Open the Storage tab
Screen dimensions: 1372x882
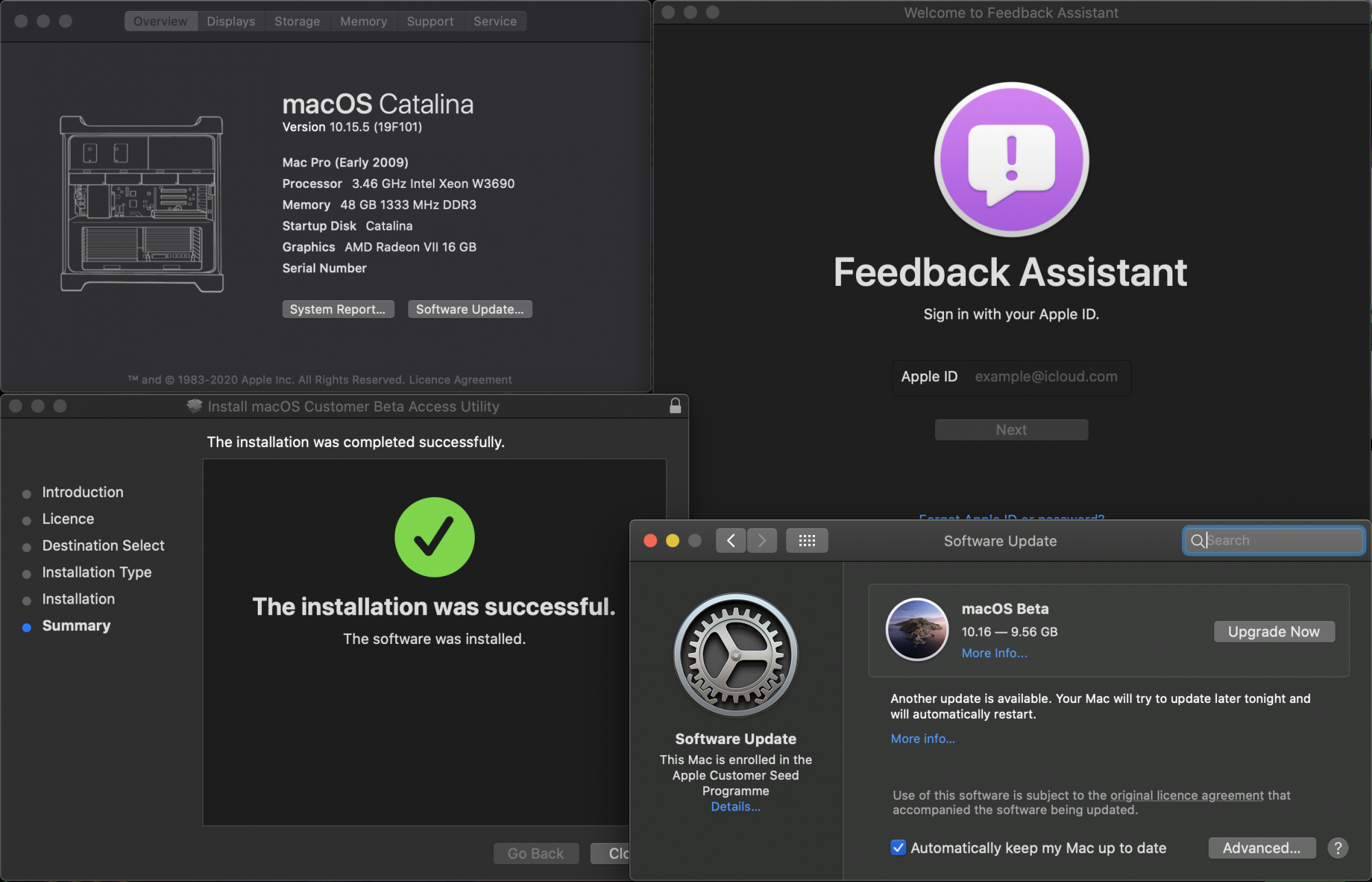click(x=297, y=21)
